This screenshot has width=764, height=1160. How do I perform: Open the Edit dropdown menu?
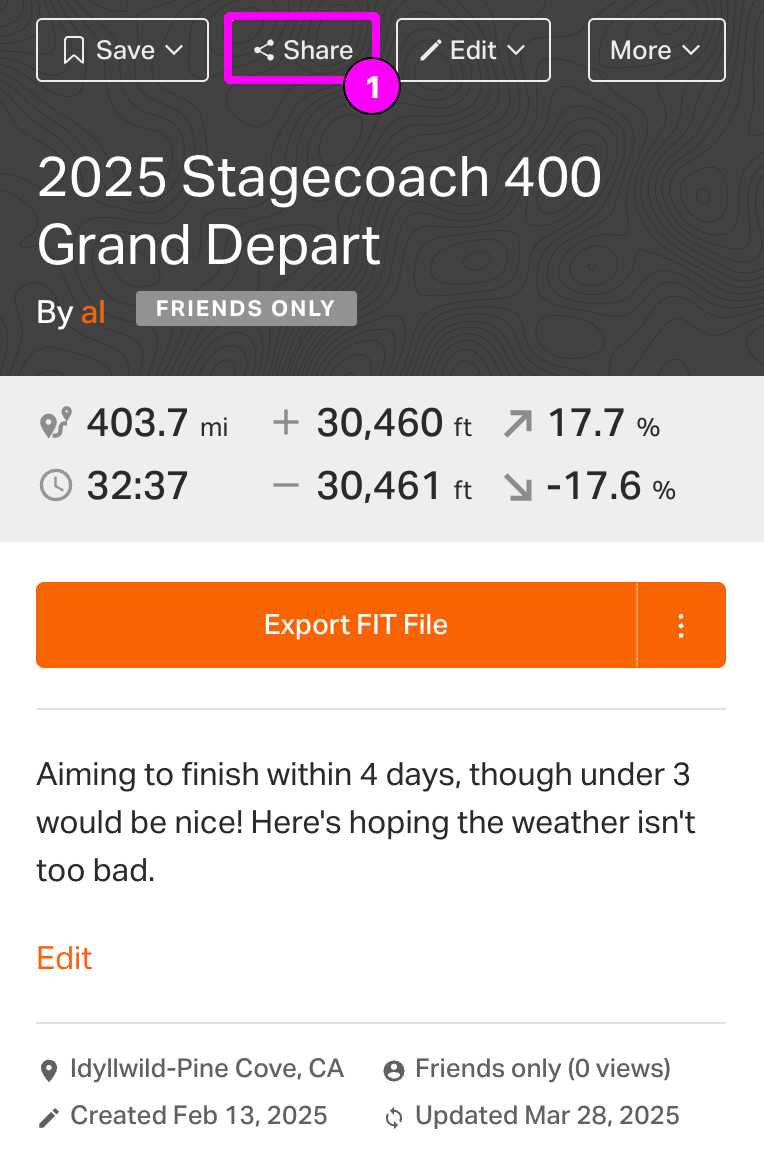point(516,50)
